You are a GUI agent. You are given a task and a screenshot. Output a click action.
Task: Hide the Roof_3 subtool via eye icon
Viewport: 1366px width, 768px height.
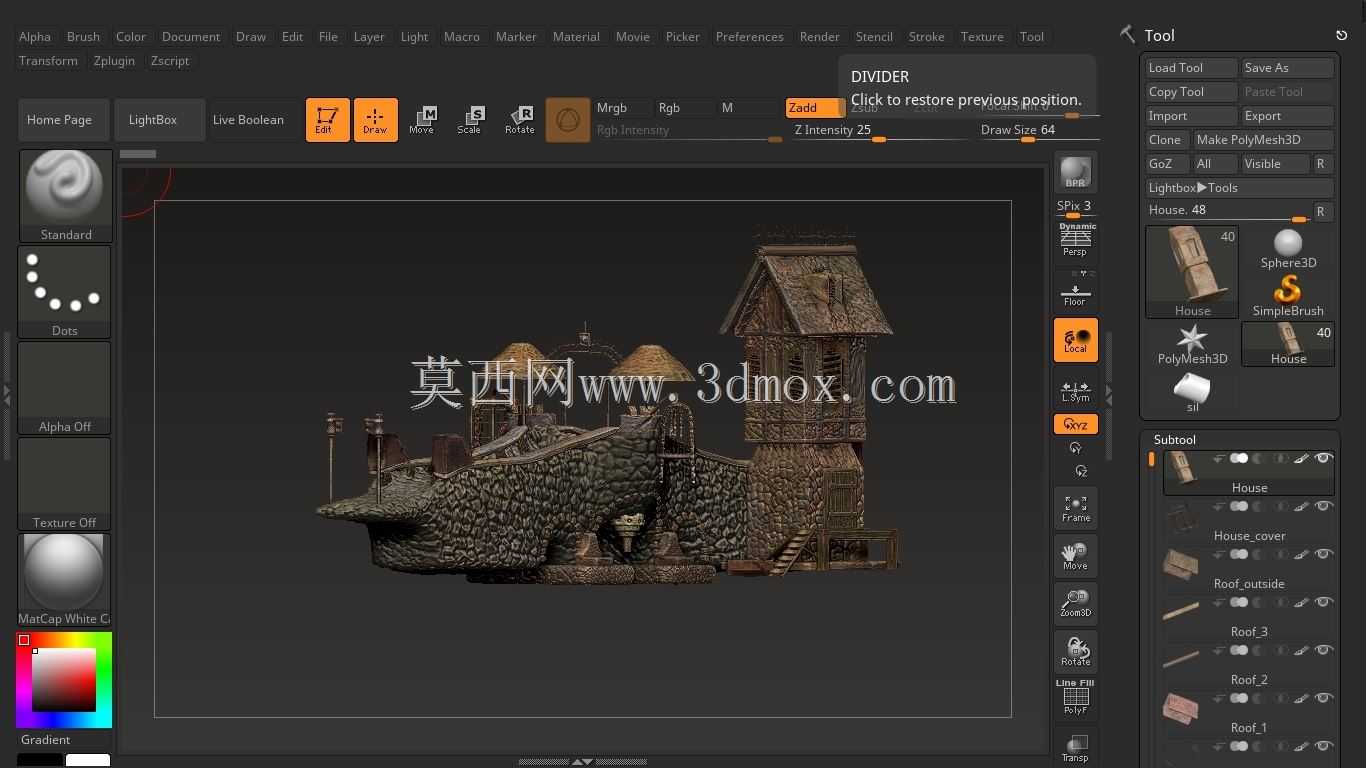pos(1323,603)
